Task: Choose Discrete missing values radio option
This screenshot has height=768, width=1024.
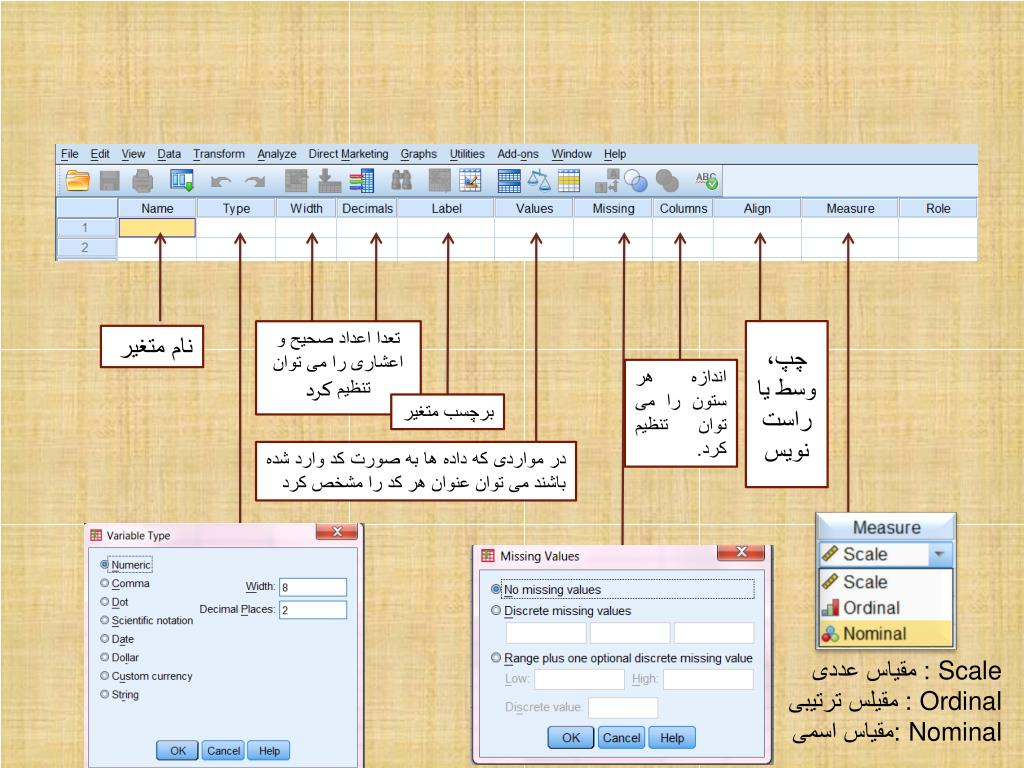Action: pos(496,611)
